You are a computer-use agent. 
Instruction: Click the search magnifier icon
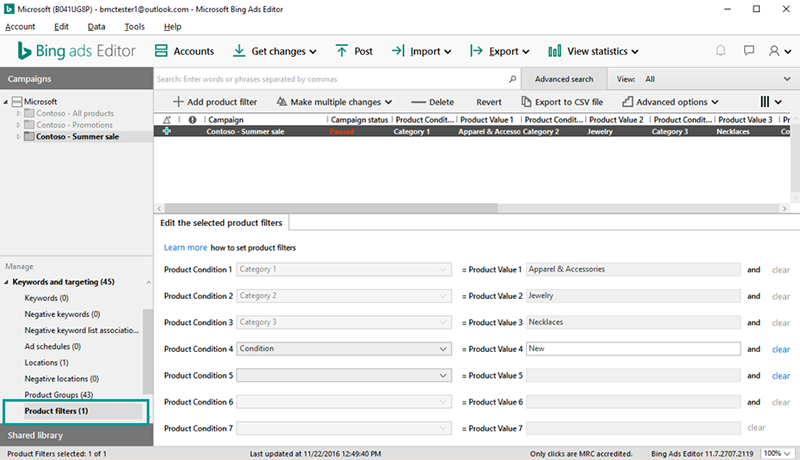click(x=512, y=79)
